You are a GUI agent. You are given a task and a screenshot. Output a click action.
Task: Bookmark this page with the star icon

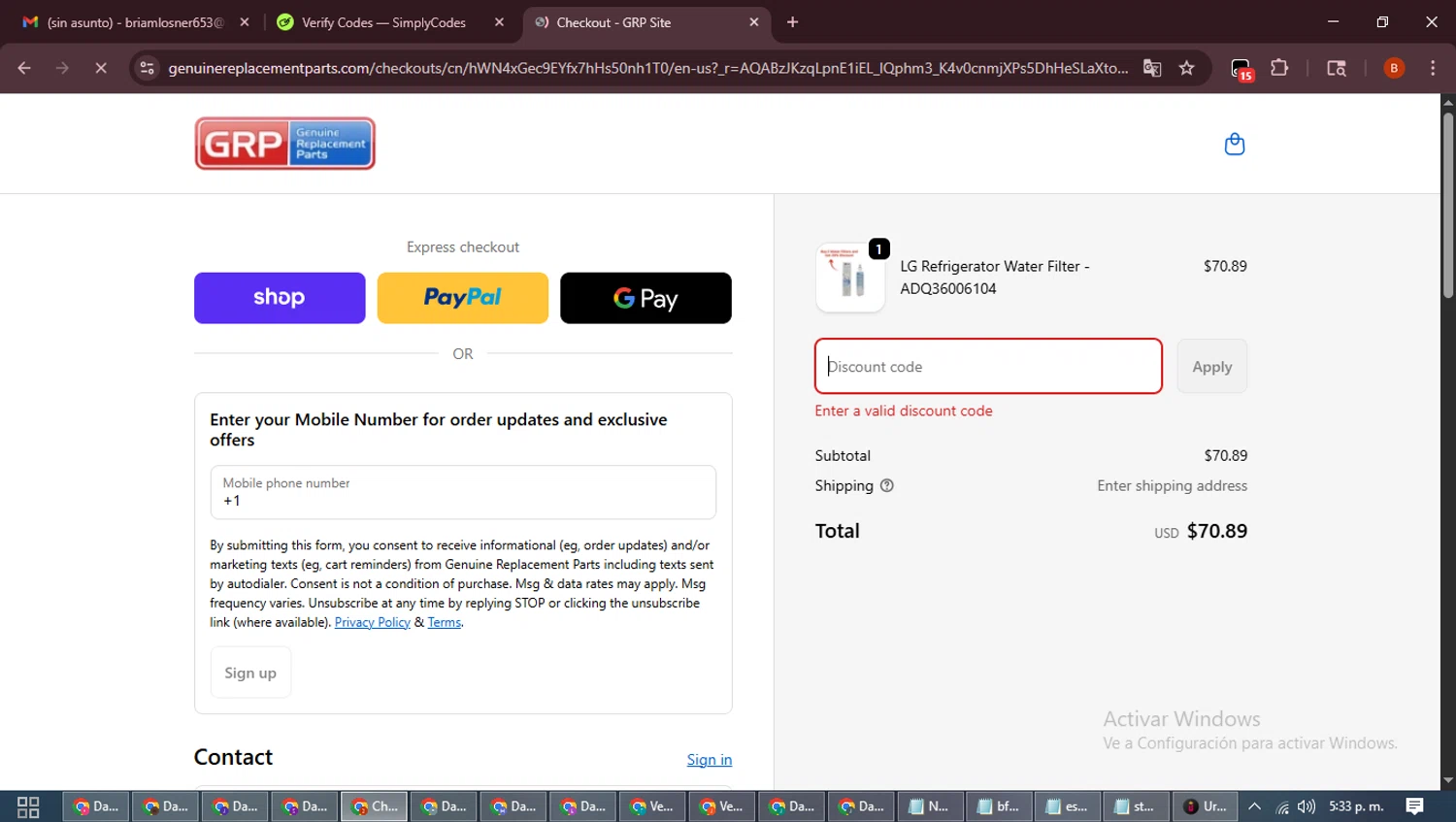pos(1186,68)
